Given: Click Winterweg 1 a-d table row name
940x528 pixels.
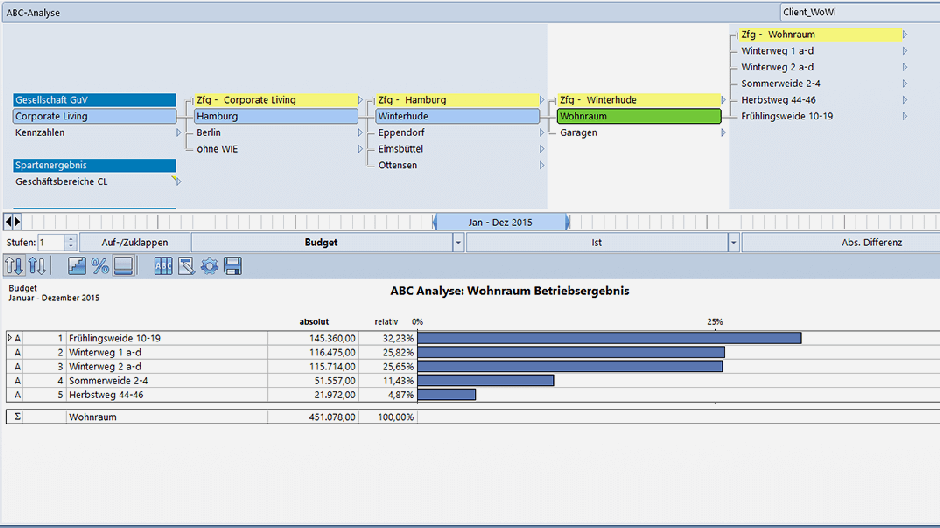Looking at the screenshot, I should click(106, 352).
